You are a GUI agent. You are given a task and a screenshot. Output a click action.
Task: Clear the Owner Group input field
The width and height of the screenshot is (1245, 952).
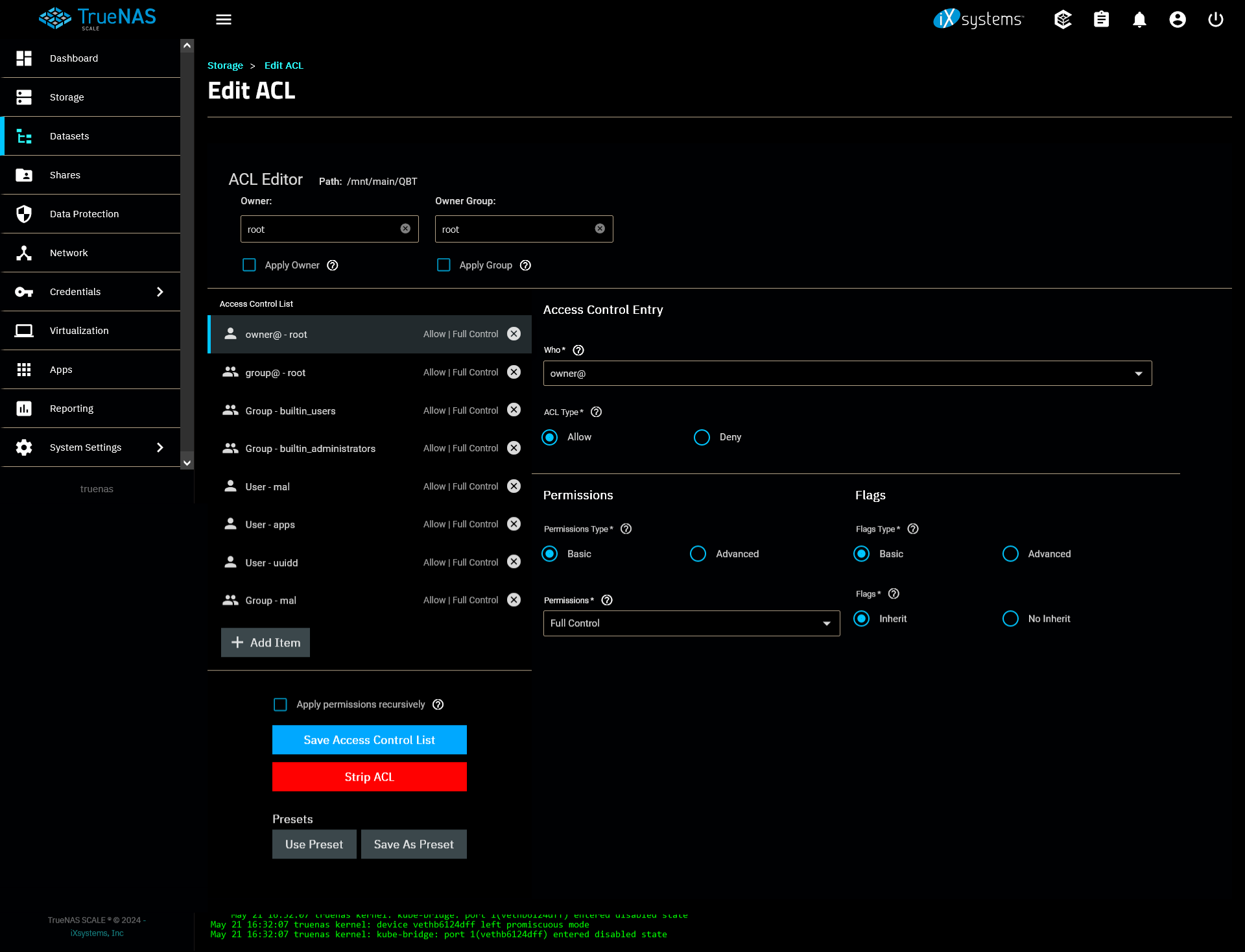[x=599, y=228]
